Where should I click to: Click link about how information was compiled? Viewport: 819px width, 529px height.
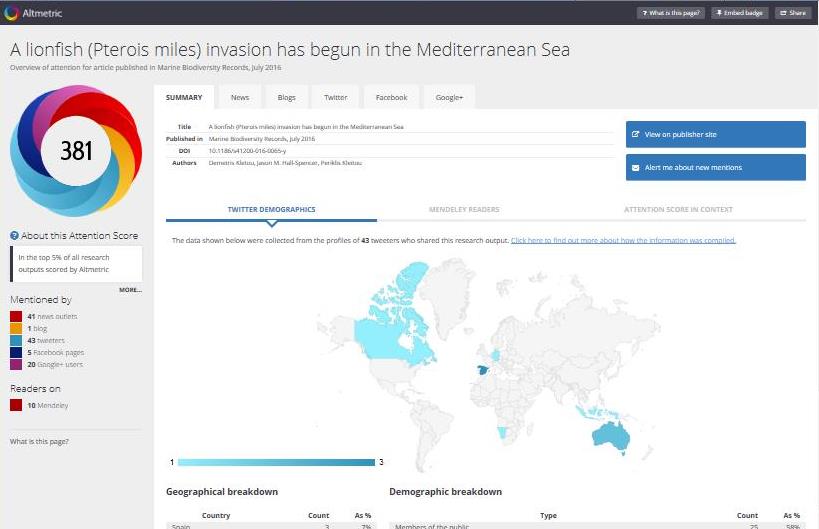point(623,241)
